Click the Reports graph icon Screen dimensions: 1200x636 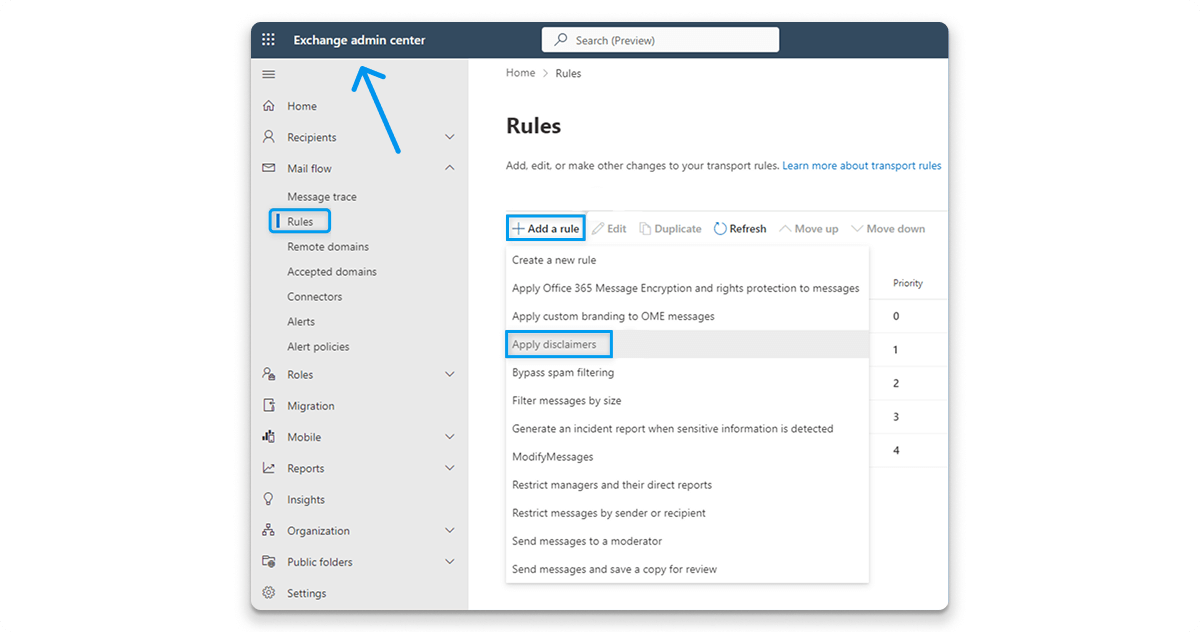268,468
